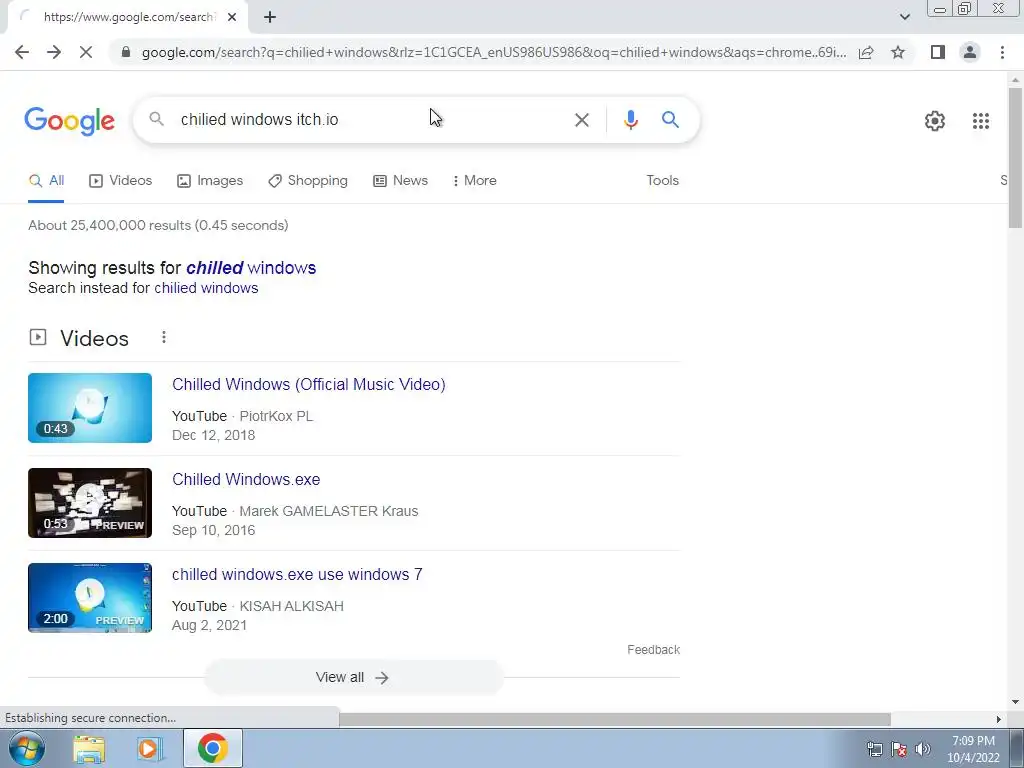The width and height of the screenshot is (1024, 768).
Task: Search instead for 'chilied windows'
Action: click(x=206, y=288)
